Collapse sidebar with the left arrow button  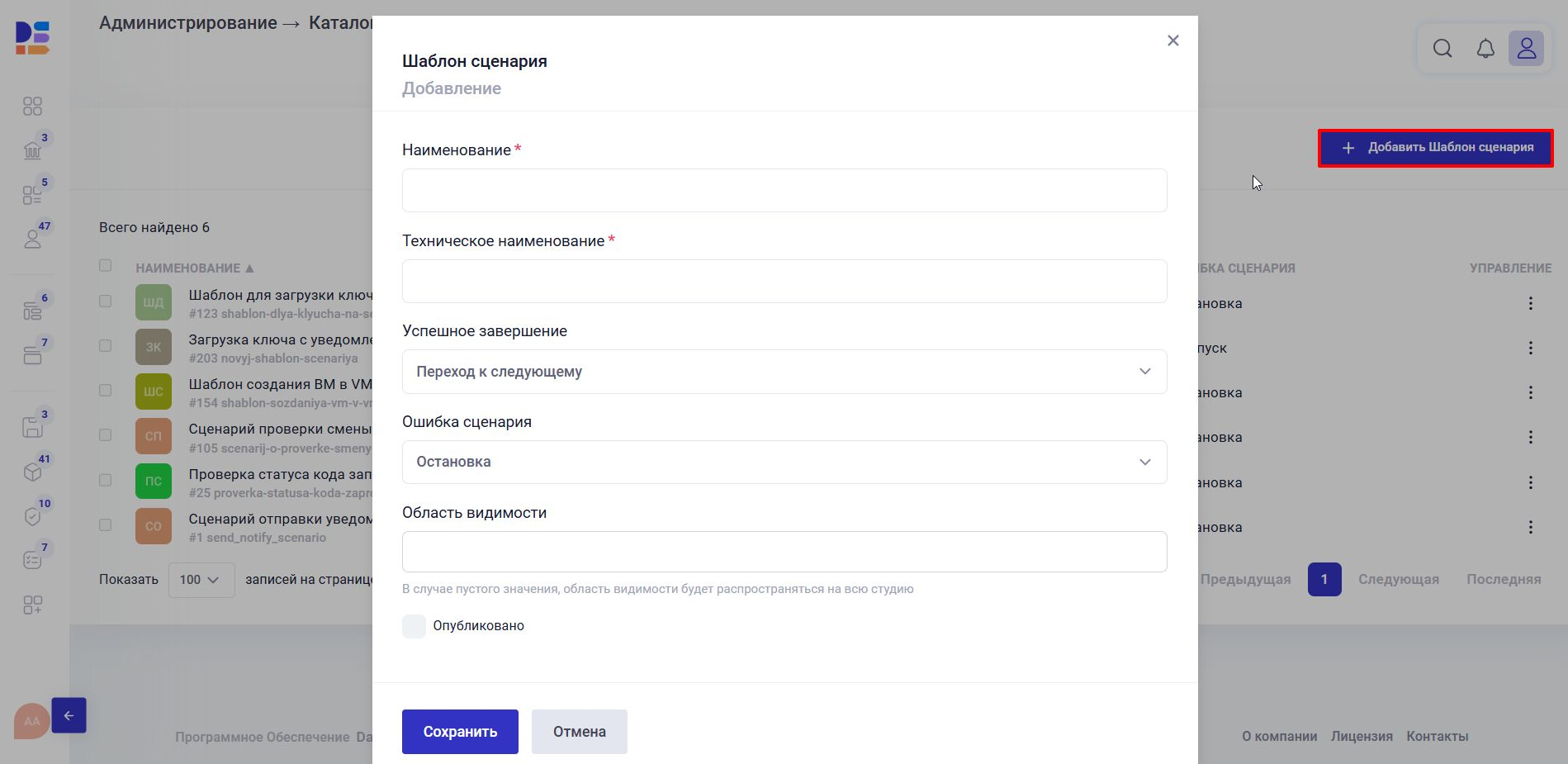point(69,715)
